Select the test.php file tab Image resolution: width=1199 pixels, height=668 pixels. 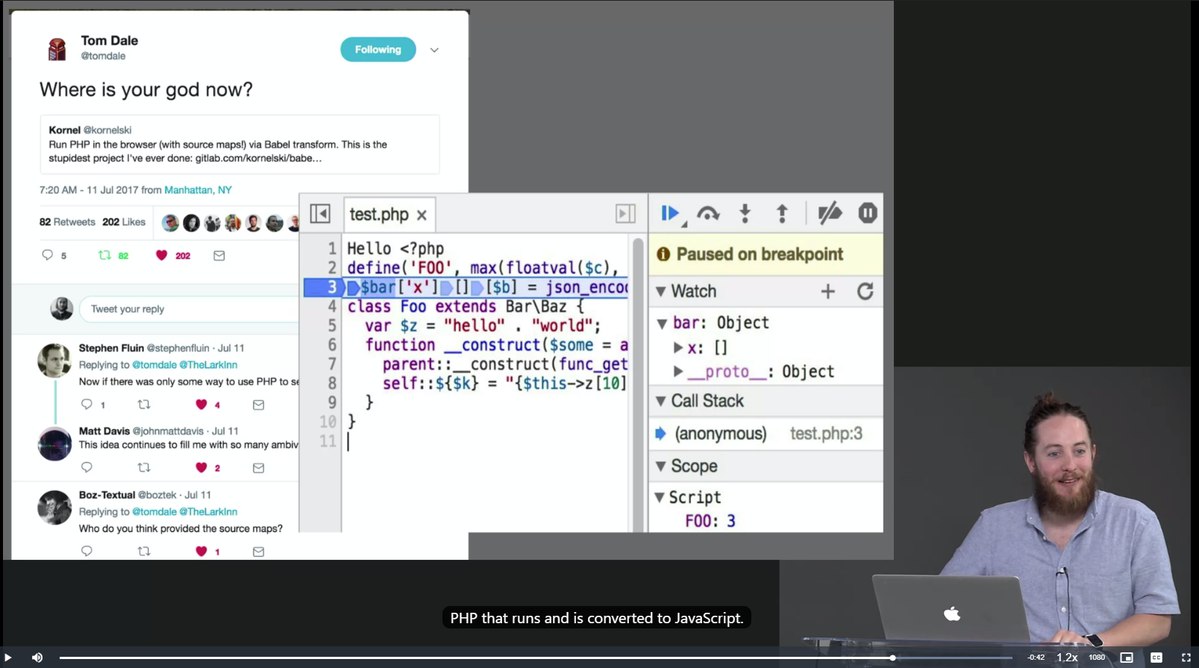[x=379, y=215]
